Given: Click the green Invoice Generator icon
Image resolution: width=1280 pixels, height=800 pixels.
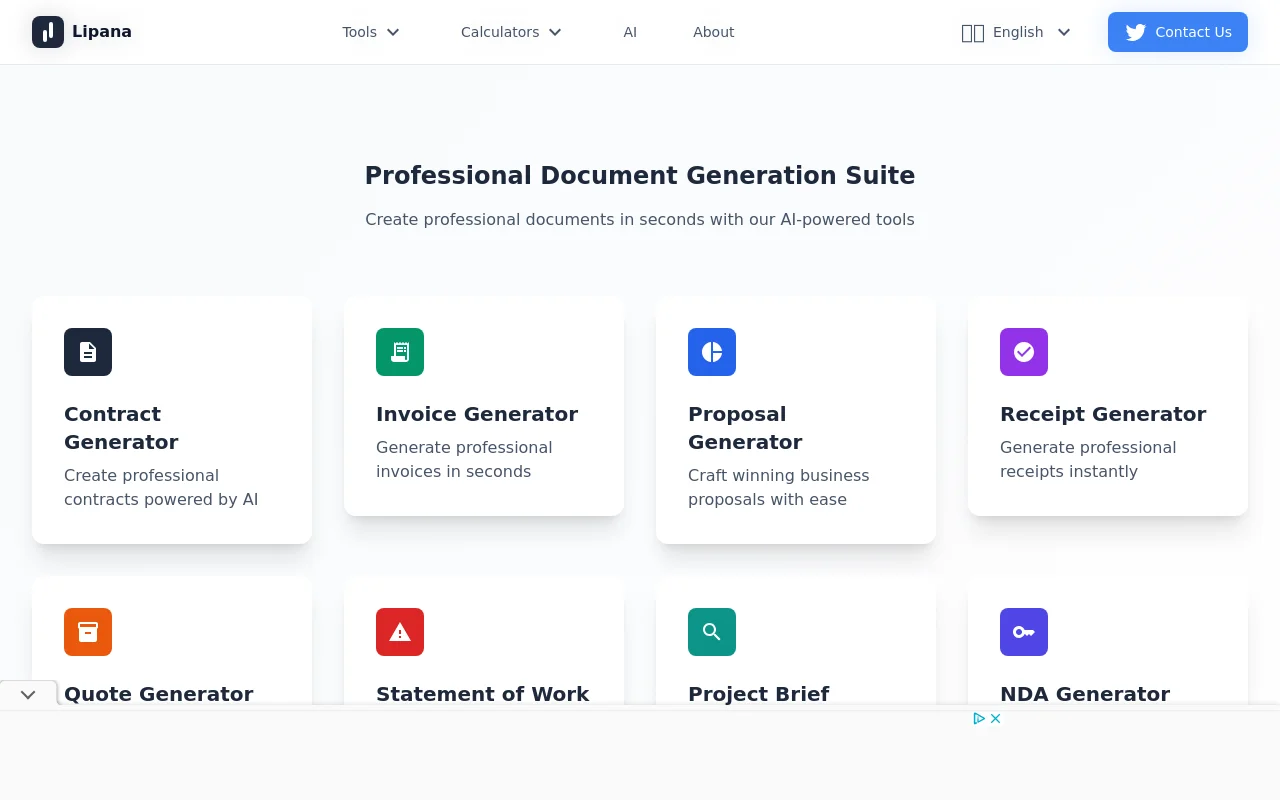Looking at the screenshot, I should click(x=400, y=352).
